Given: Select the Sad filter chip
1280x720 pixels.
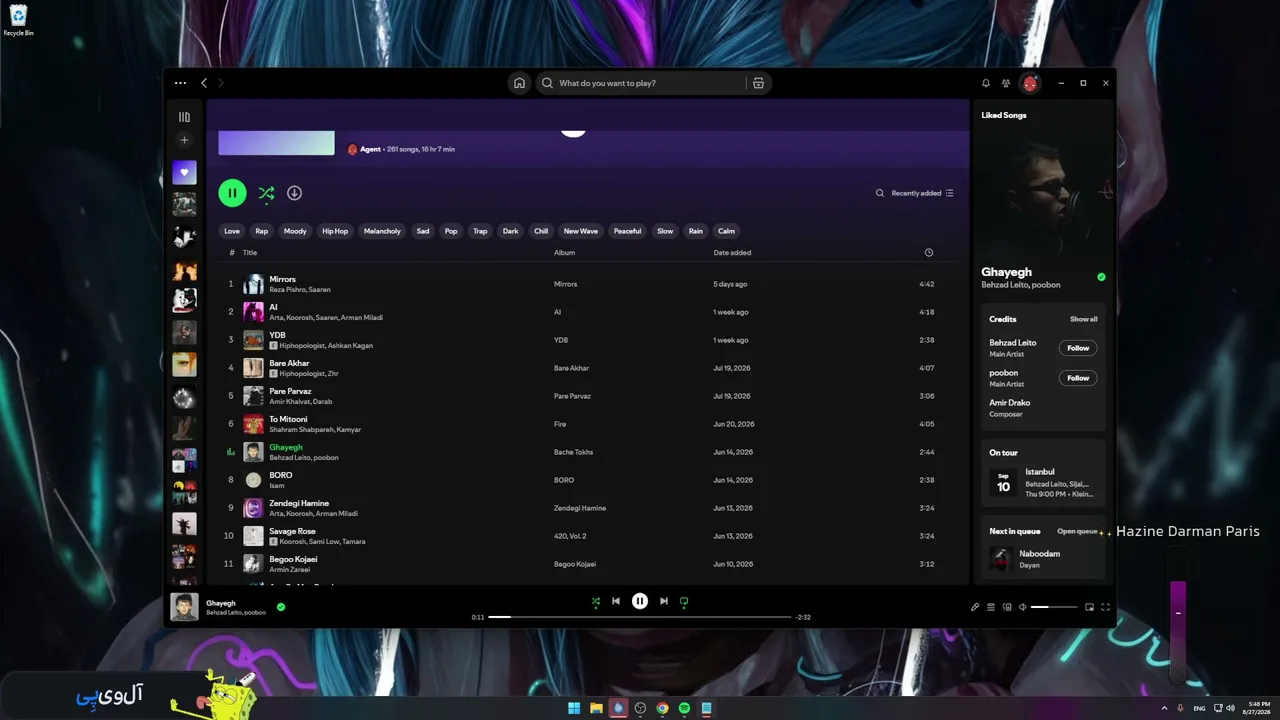Looking at the screenshot, I should [x=423, y=231].
